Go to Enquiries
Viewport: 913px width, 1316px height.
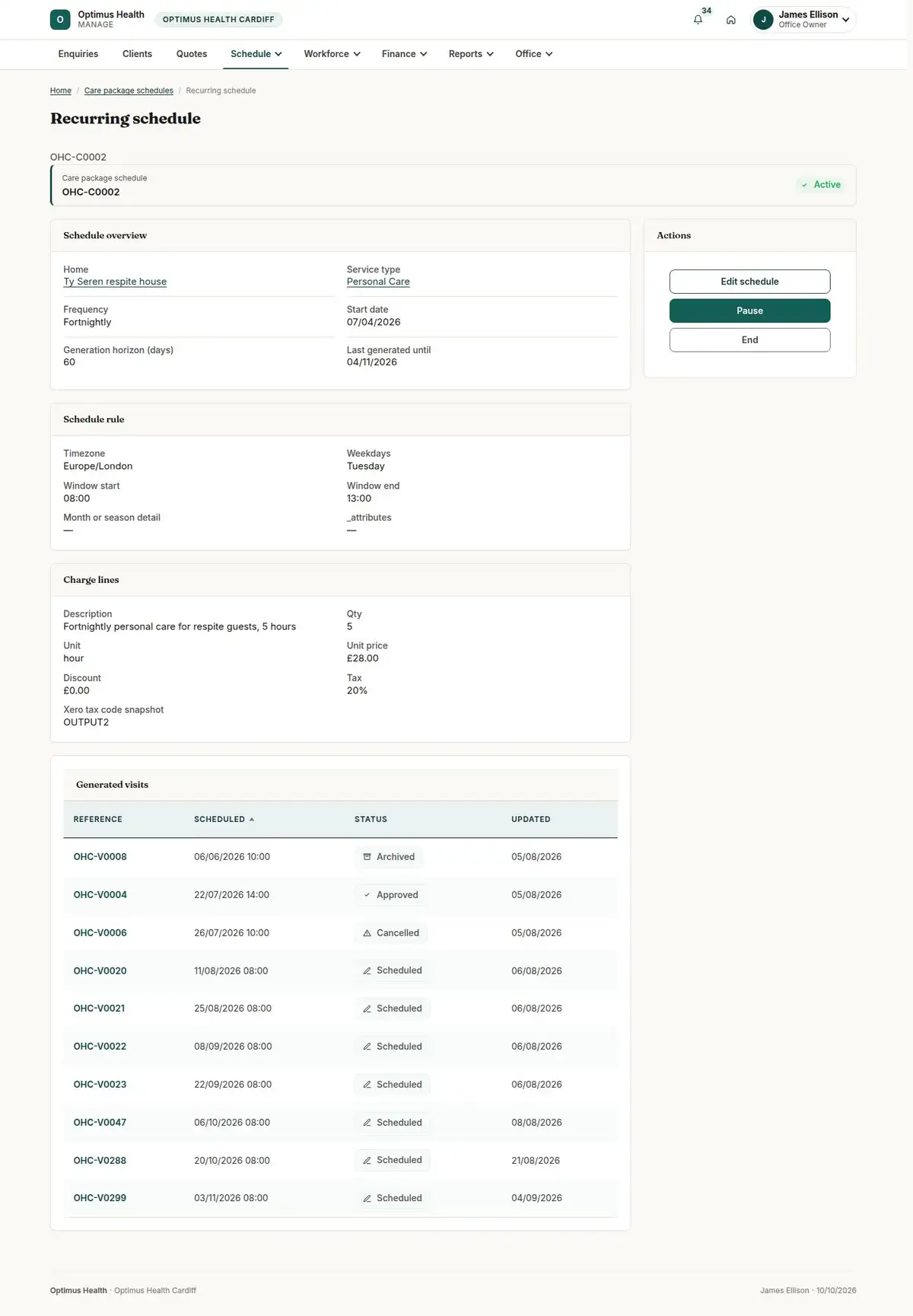[x=78, y=54]
